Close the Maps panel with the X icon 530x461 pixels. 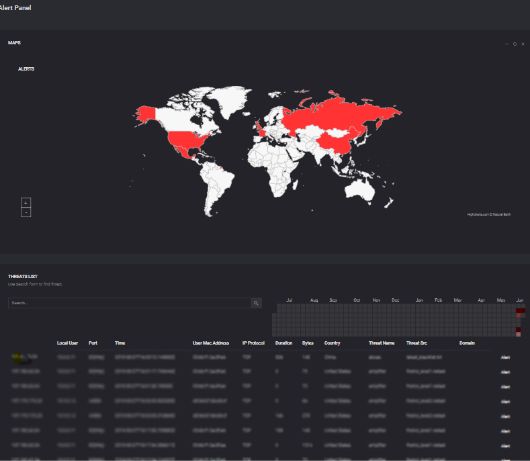pos(523,44)
